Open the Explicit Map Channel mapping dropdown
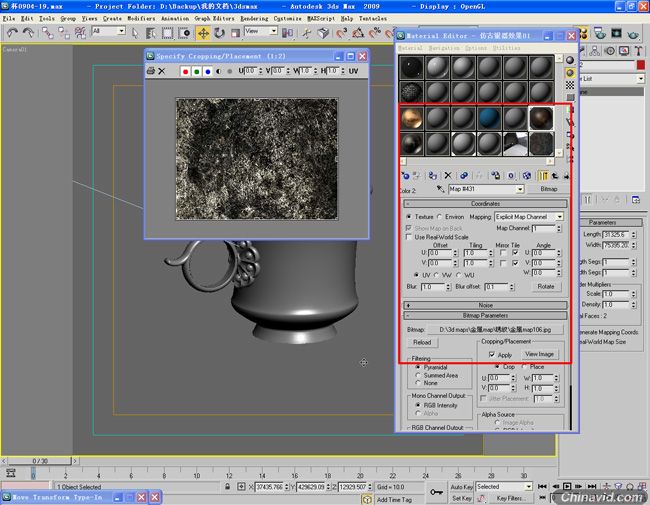Screen dimensions: 650x505 click(560, 217)
